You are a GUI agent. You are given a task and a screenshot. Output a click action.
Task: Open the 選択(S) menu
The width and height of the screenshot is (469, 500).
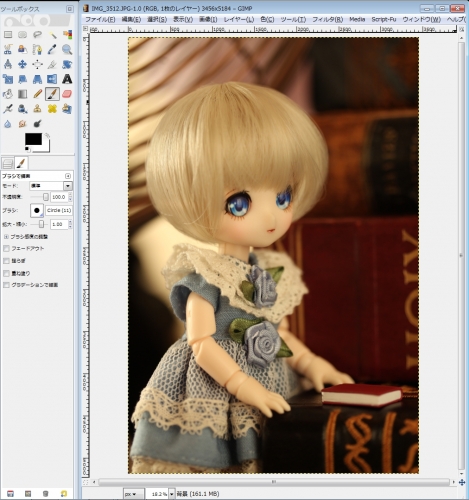(157, 19)
